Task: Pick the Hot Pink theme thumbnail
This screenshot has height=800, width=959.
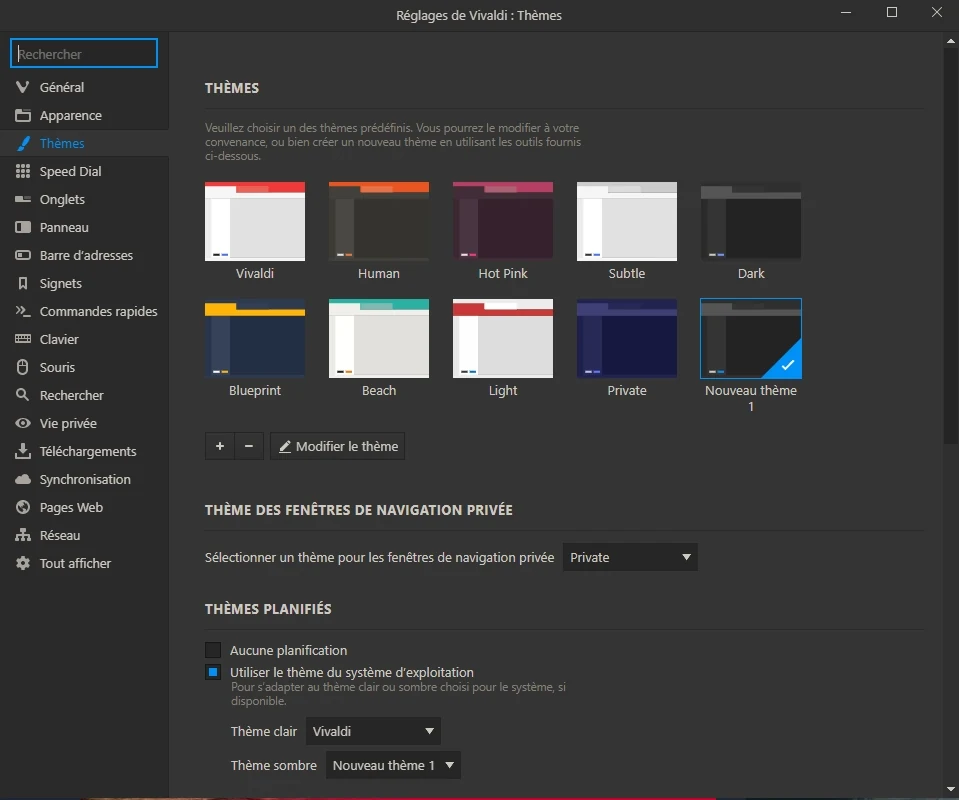Action: (503, 221)
